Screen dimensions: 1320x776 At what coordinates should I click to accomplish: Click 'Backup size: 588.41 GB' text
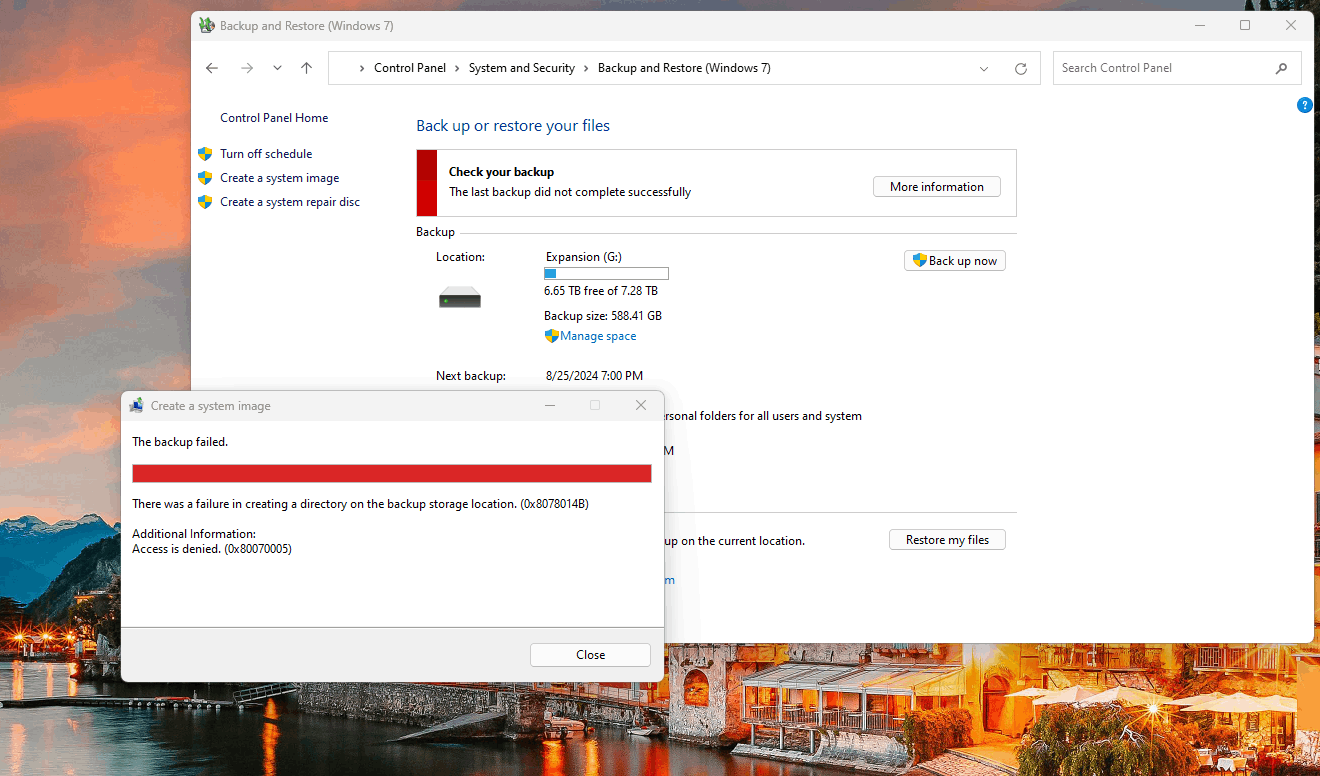pos(603,316)
